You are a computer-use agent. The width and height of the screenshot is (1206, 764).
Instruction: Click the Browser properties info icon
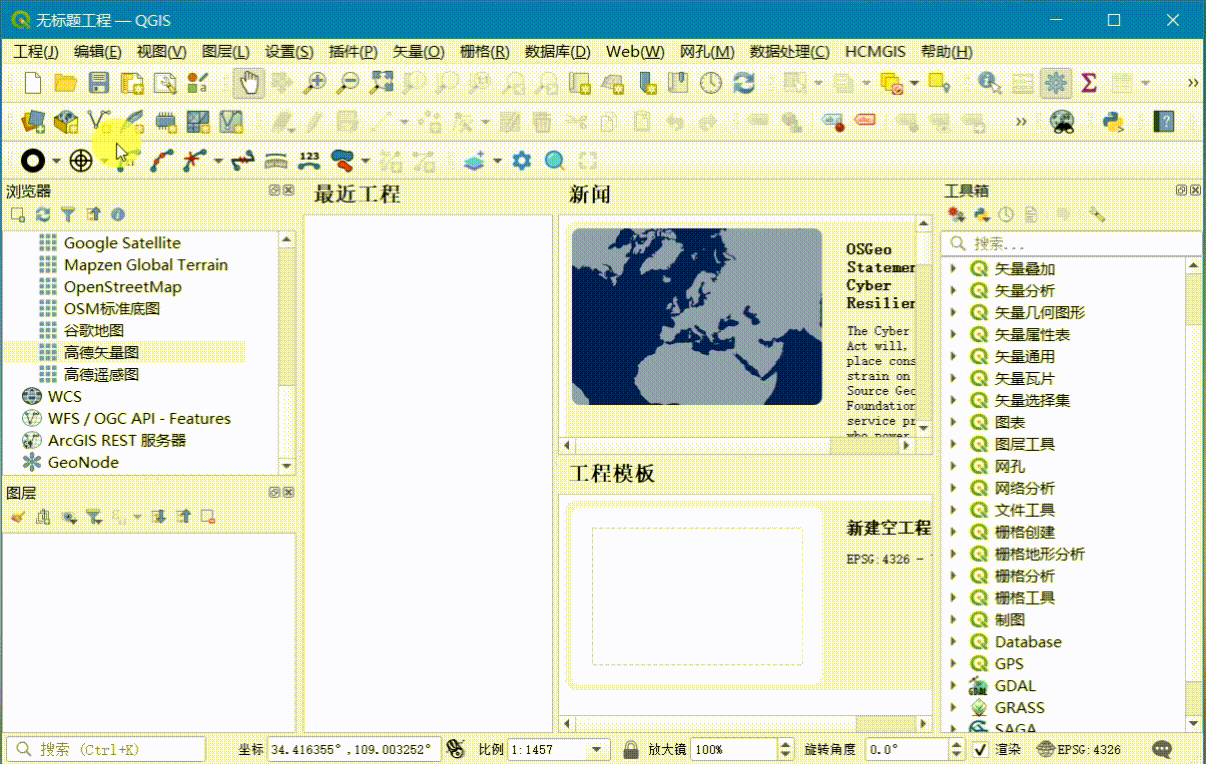[118, 214]
